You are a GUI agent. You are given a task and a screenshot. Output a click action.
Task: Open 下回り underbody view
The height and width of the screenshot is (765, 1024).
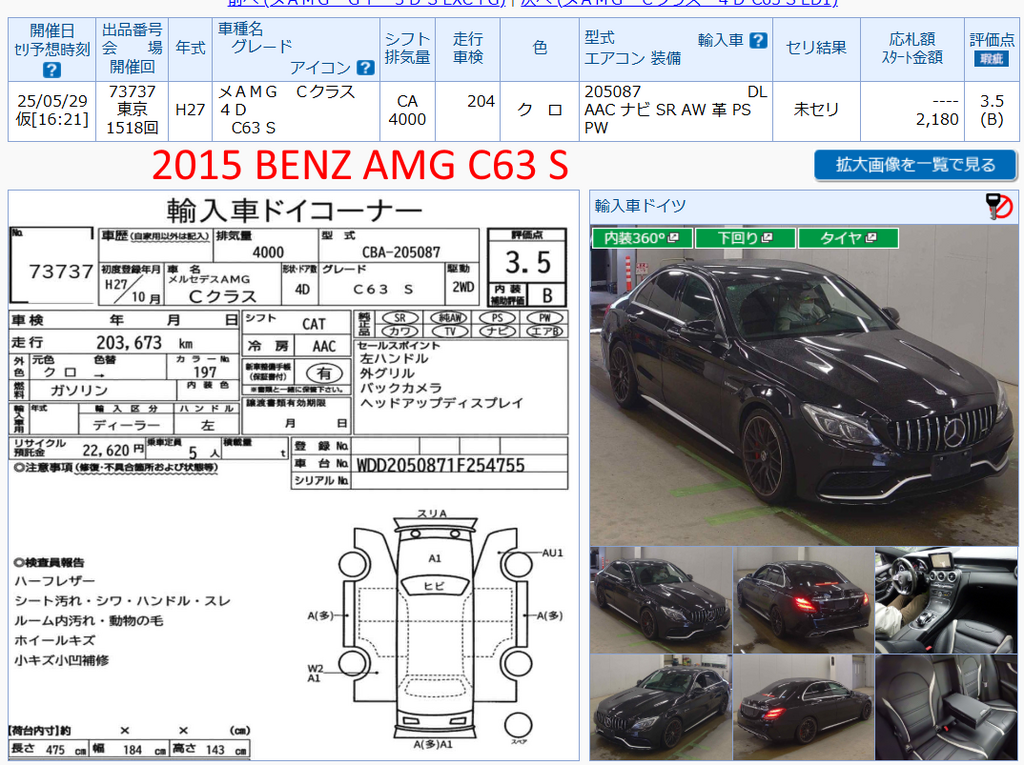point(745,238)
